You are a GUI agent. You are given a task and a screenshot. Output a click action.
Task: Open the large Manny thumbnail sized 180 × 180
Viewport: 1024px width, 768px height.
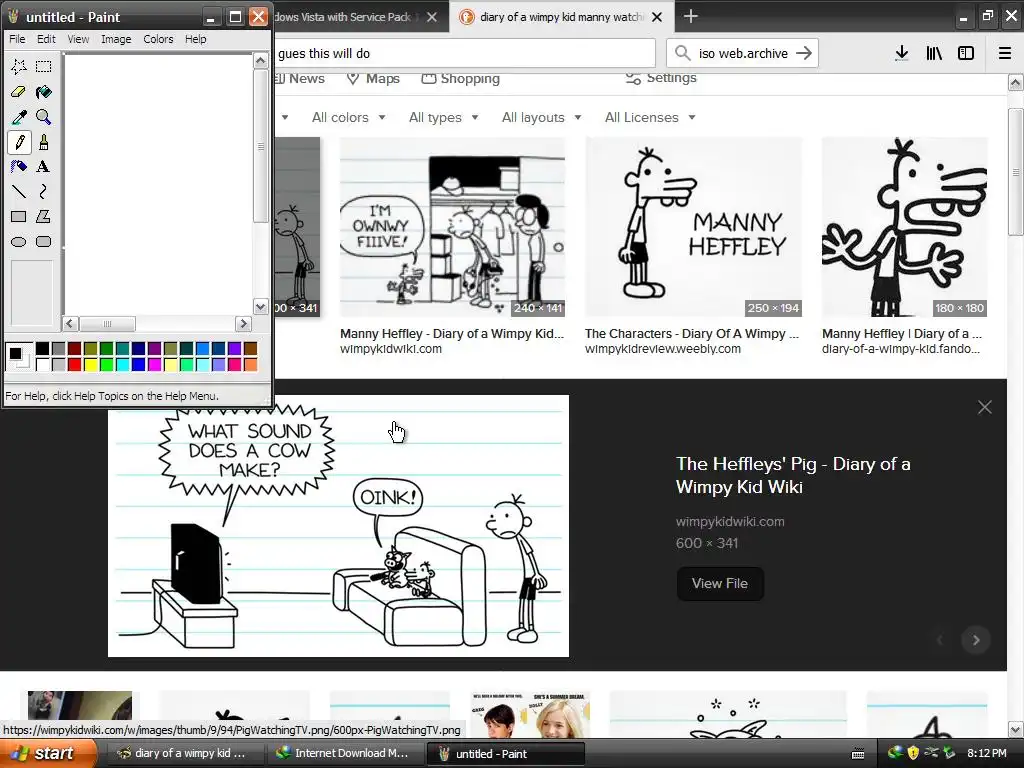[904, 227]
